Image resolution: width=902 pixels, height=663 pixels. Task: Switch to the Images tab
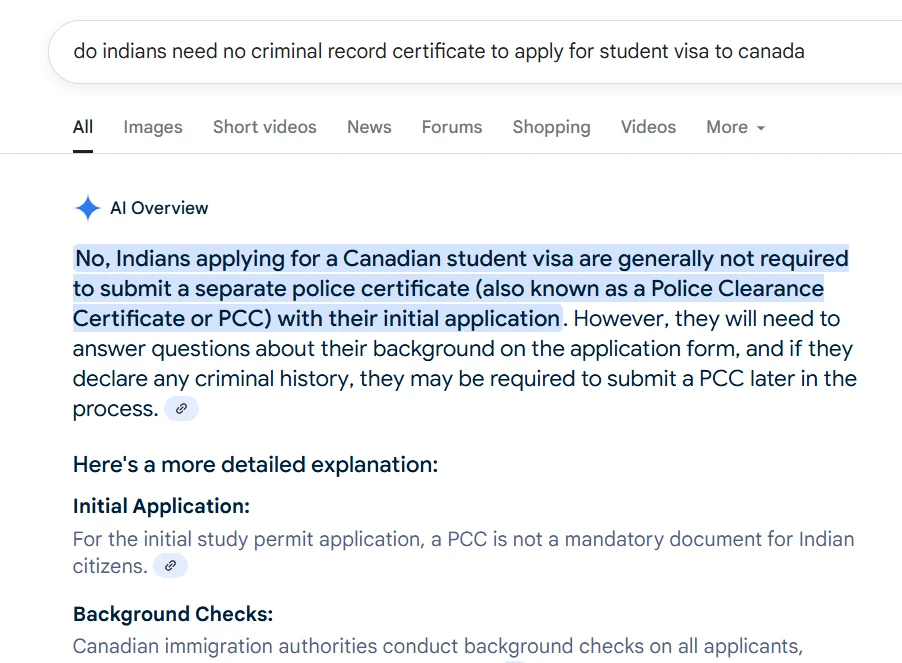coord(153,127)
